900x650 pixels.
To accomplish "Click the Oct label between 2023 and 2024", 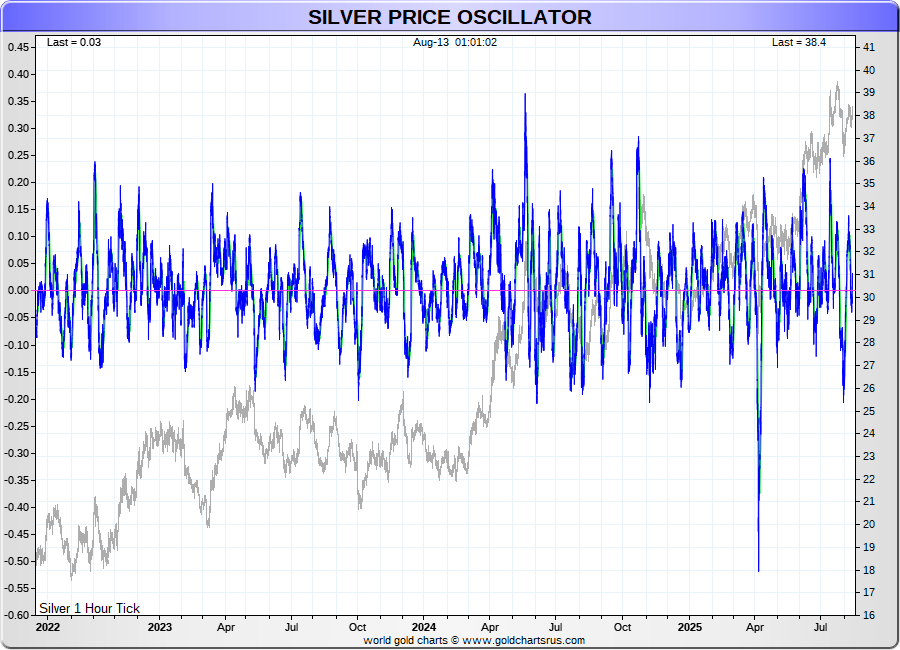I will 357,627.
